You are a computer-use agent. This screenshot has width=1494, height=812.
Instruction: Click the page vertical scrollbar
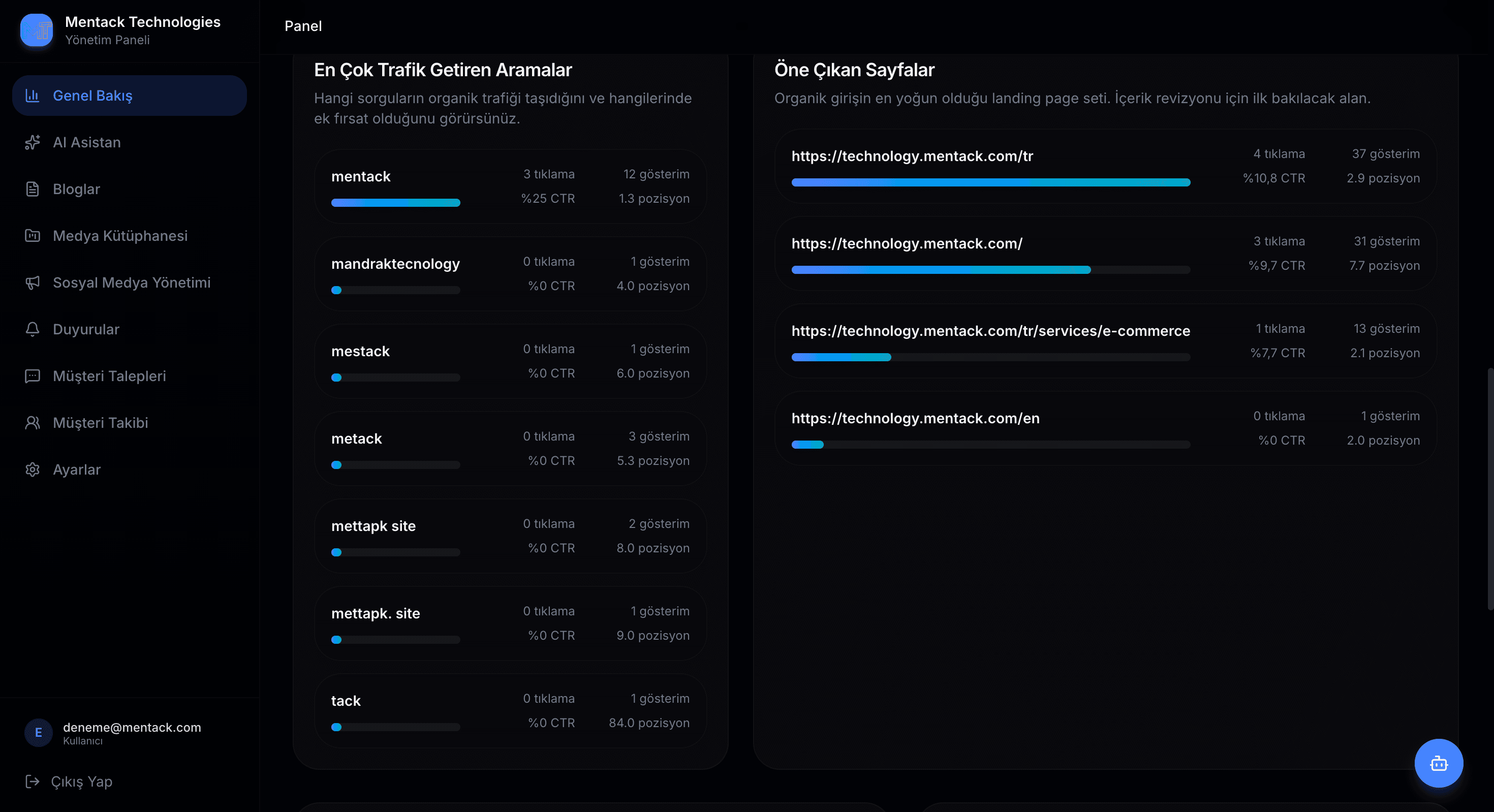[x=1490, y=488]
